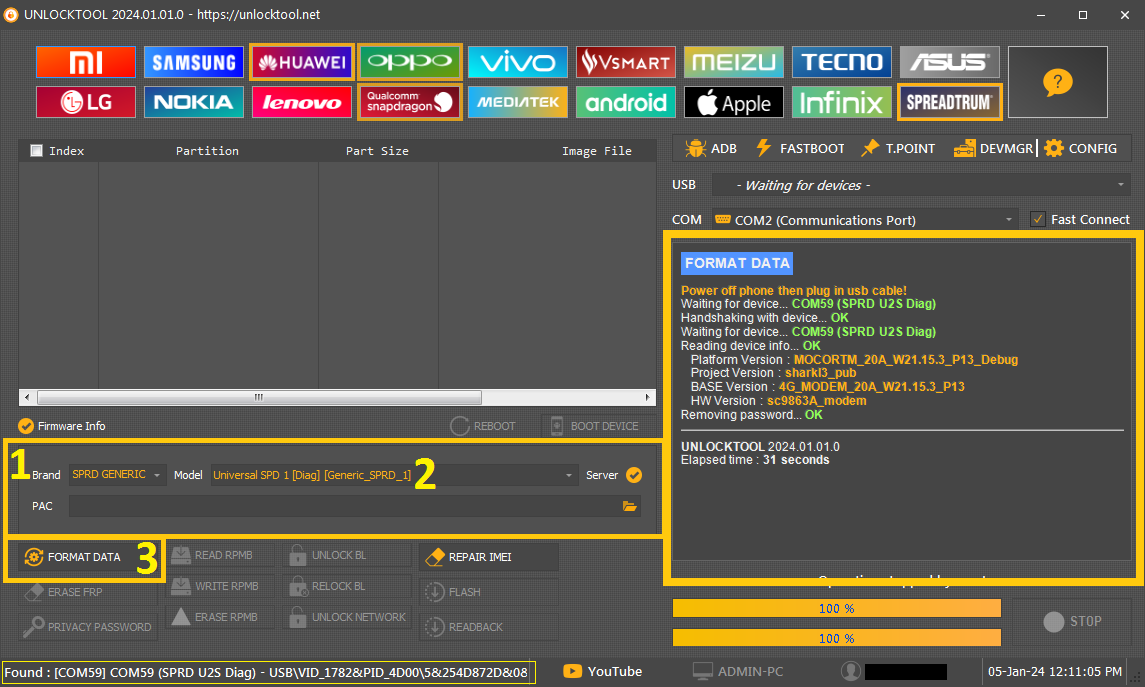The width and height of the screenshot is (1145, 687).
Task: Open the YouTube link in status bar
Action: click(x=603, y=672)
